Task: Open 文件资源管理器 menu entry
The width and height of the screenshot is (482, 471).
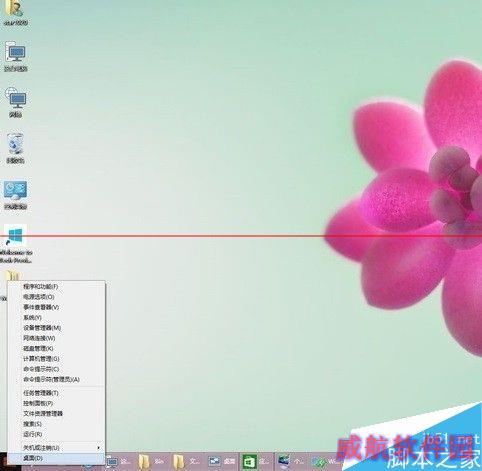Action: pos(56,414)
